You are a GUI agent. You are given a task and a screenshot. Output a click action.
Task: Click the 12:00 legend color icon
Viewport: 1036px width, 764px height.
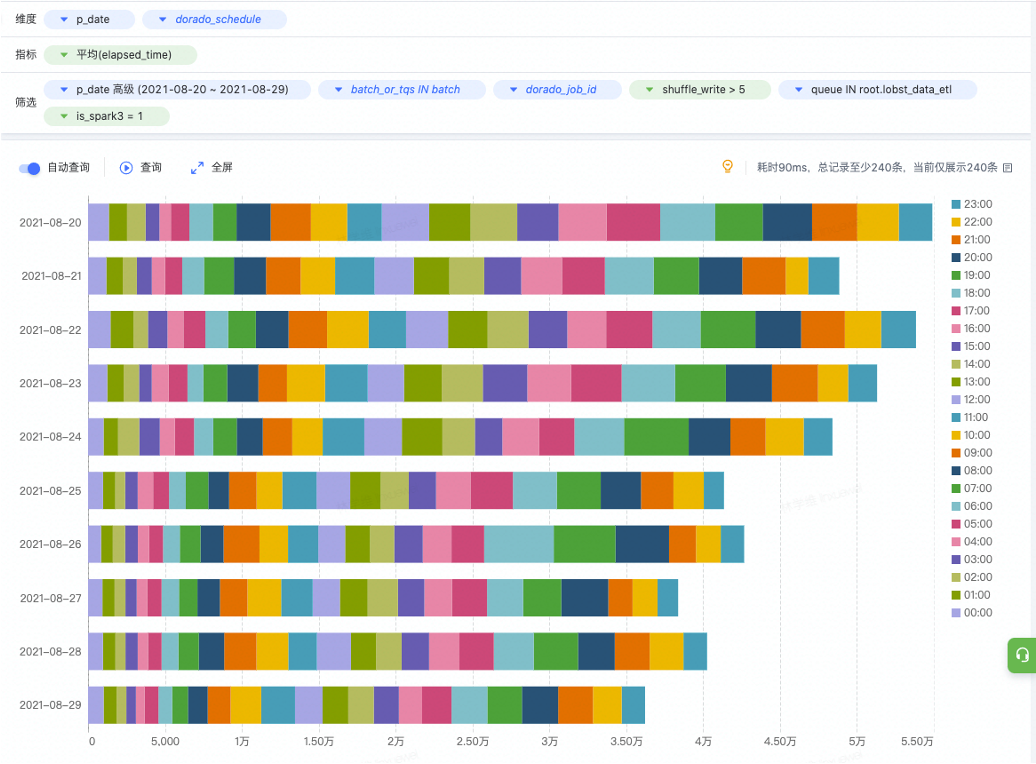(x=956, y=399)
